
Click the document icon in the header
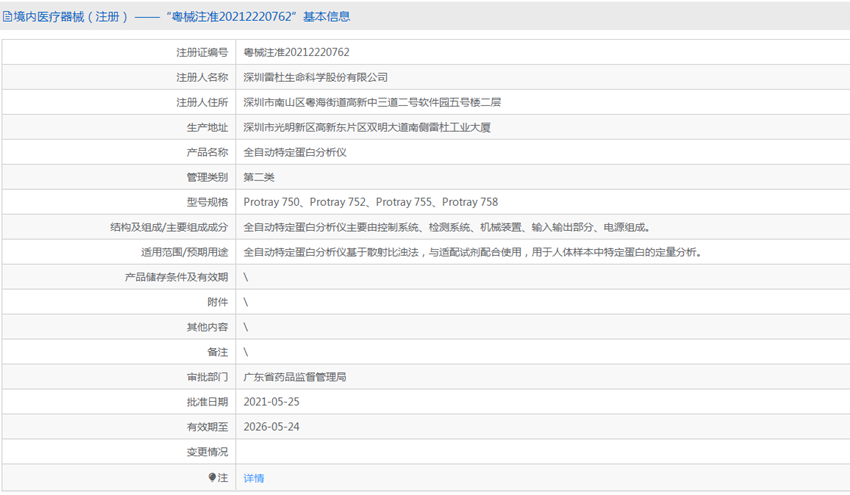[7, 17]
